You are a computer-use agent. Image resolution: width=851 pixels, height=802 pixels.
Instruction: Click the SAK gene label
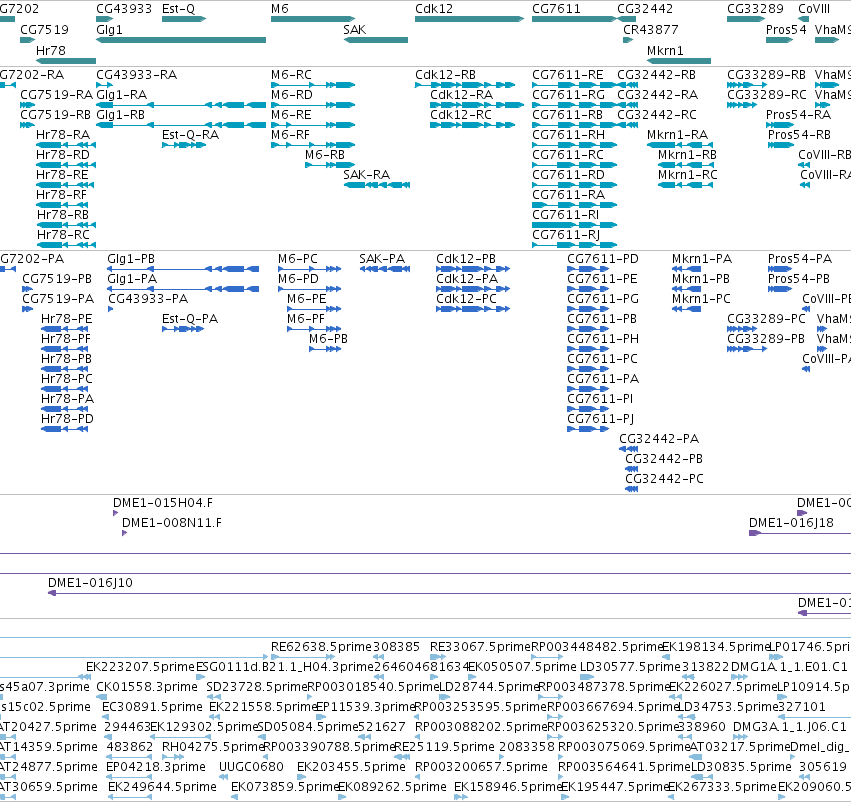click(x=354, y=29)
